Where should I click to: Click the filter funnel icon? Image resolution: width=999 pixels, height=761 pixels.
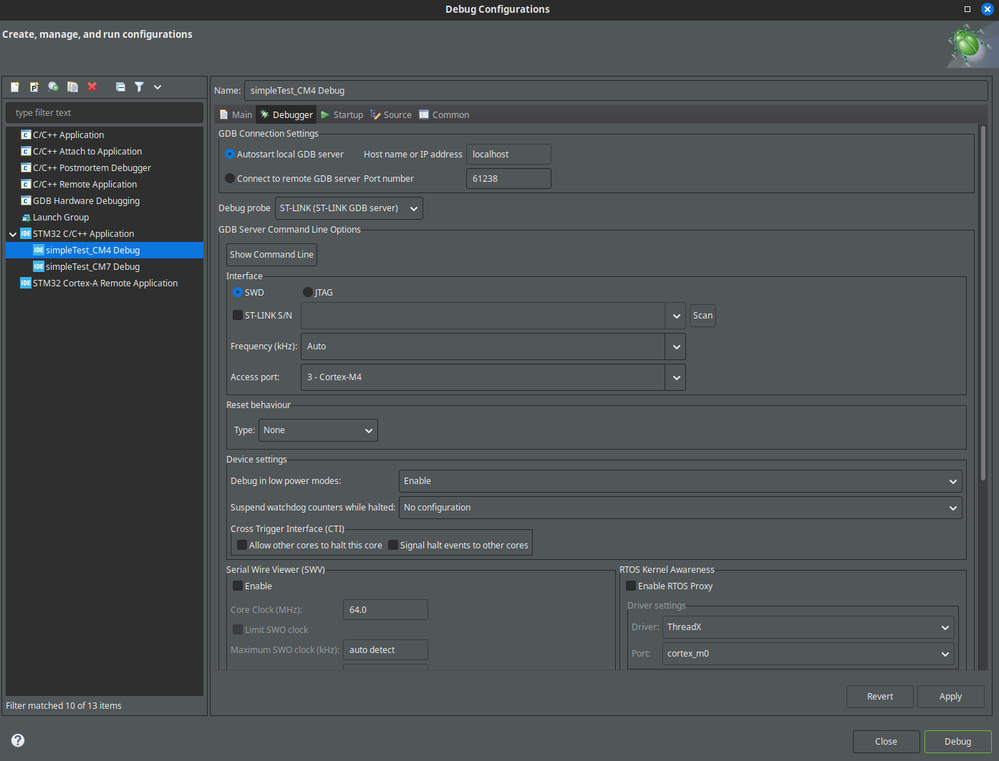[139, 87]
